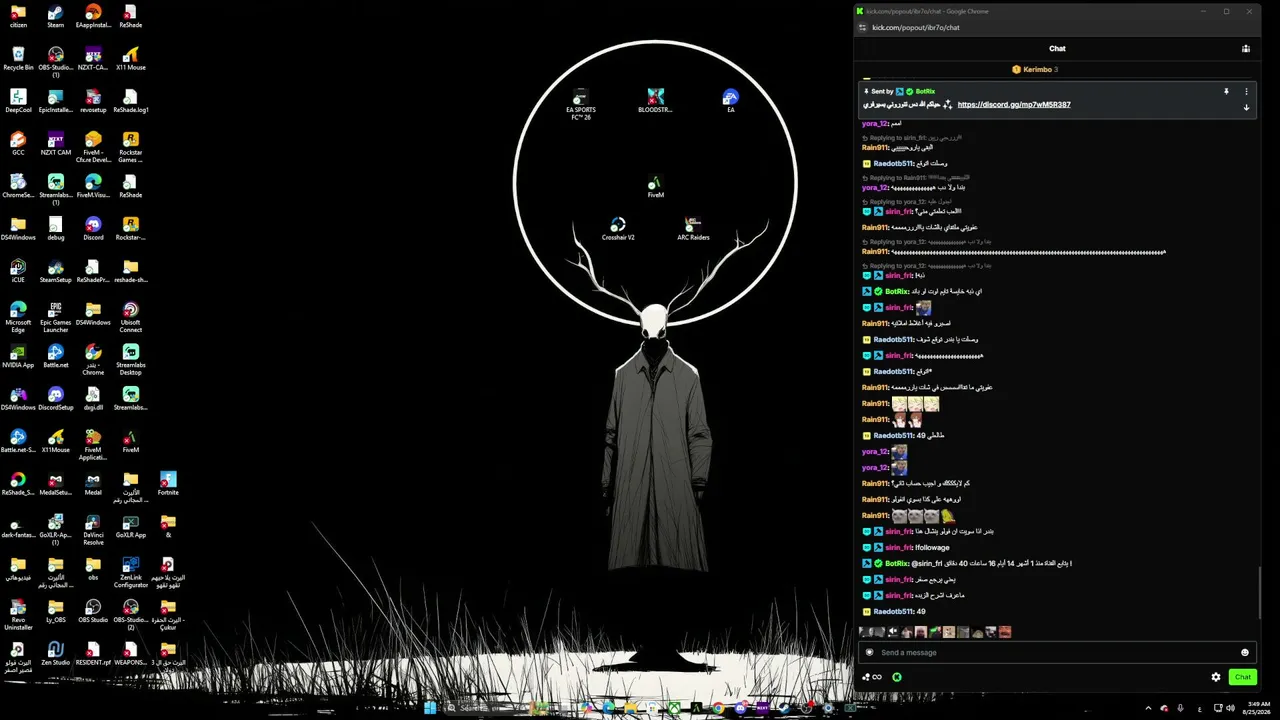View site information in Chrome address bar
The height and width of the screenshot is (720, 1280).
click(861, 27)
